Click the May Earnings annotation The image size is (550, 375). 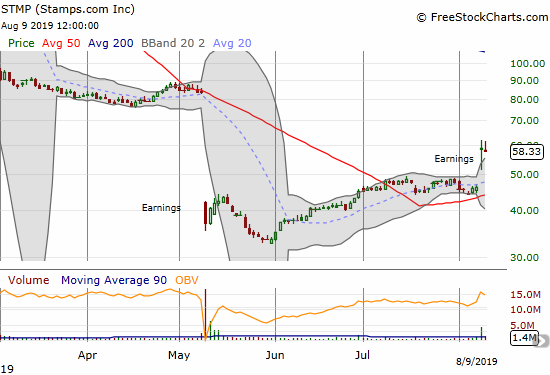click(161, 208)
